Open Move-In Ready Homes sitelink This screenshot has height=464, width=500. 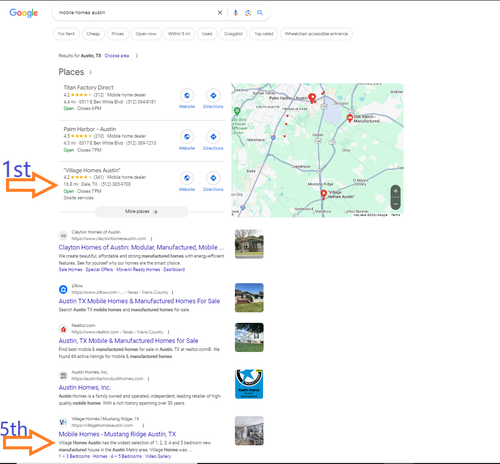point(138,270)
